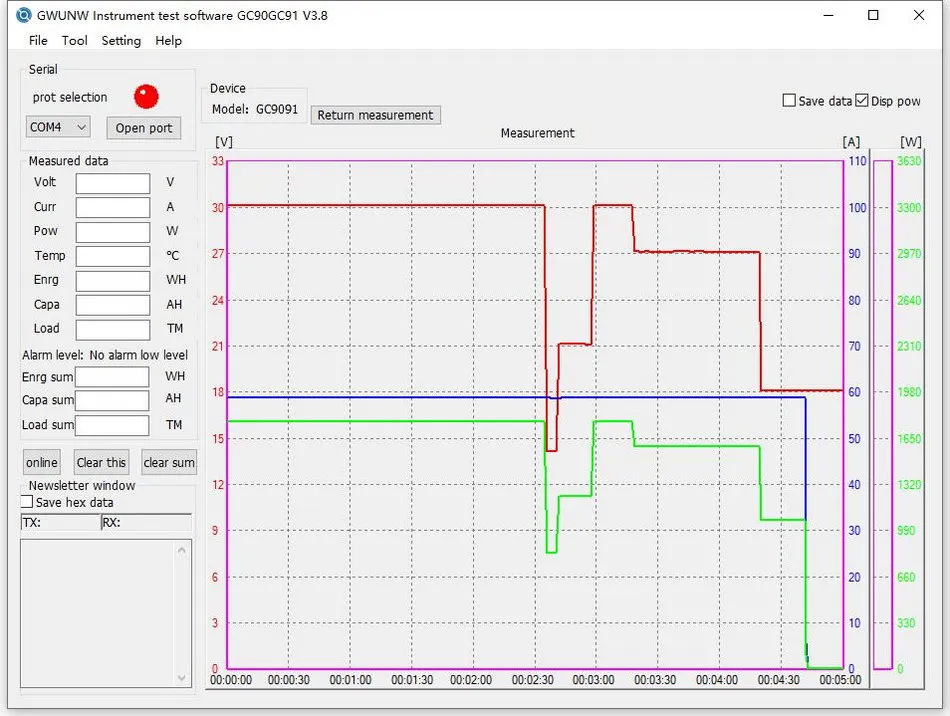Open the Help menu
The height and width of the screenshot is (716, 950).
[x=168, y=41]
